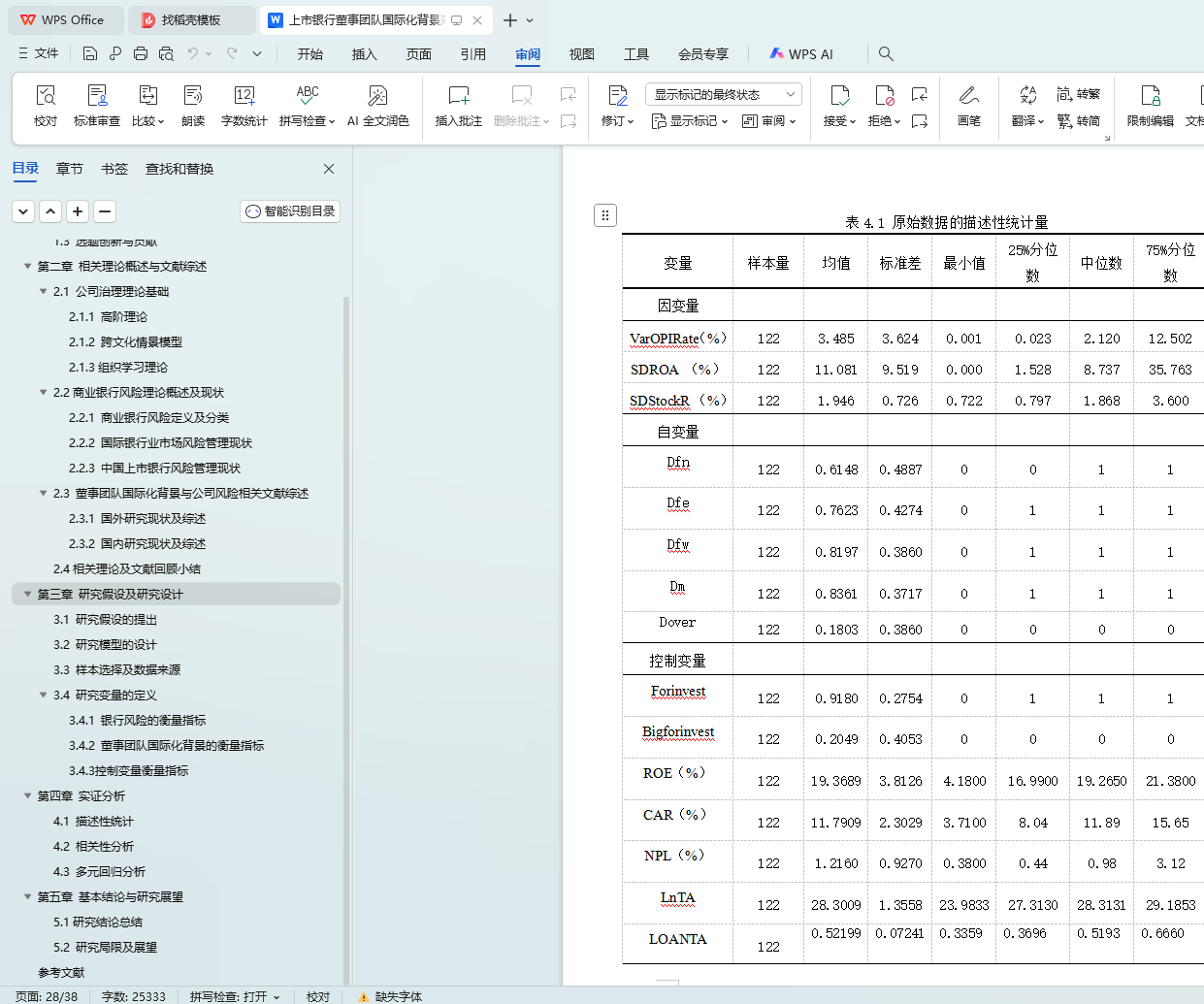The height and width of the screenshot is (1004, 1204).
Task: Click 插入批注 to insert a comment
Action: pyautogui.click(x=458, y=106)
